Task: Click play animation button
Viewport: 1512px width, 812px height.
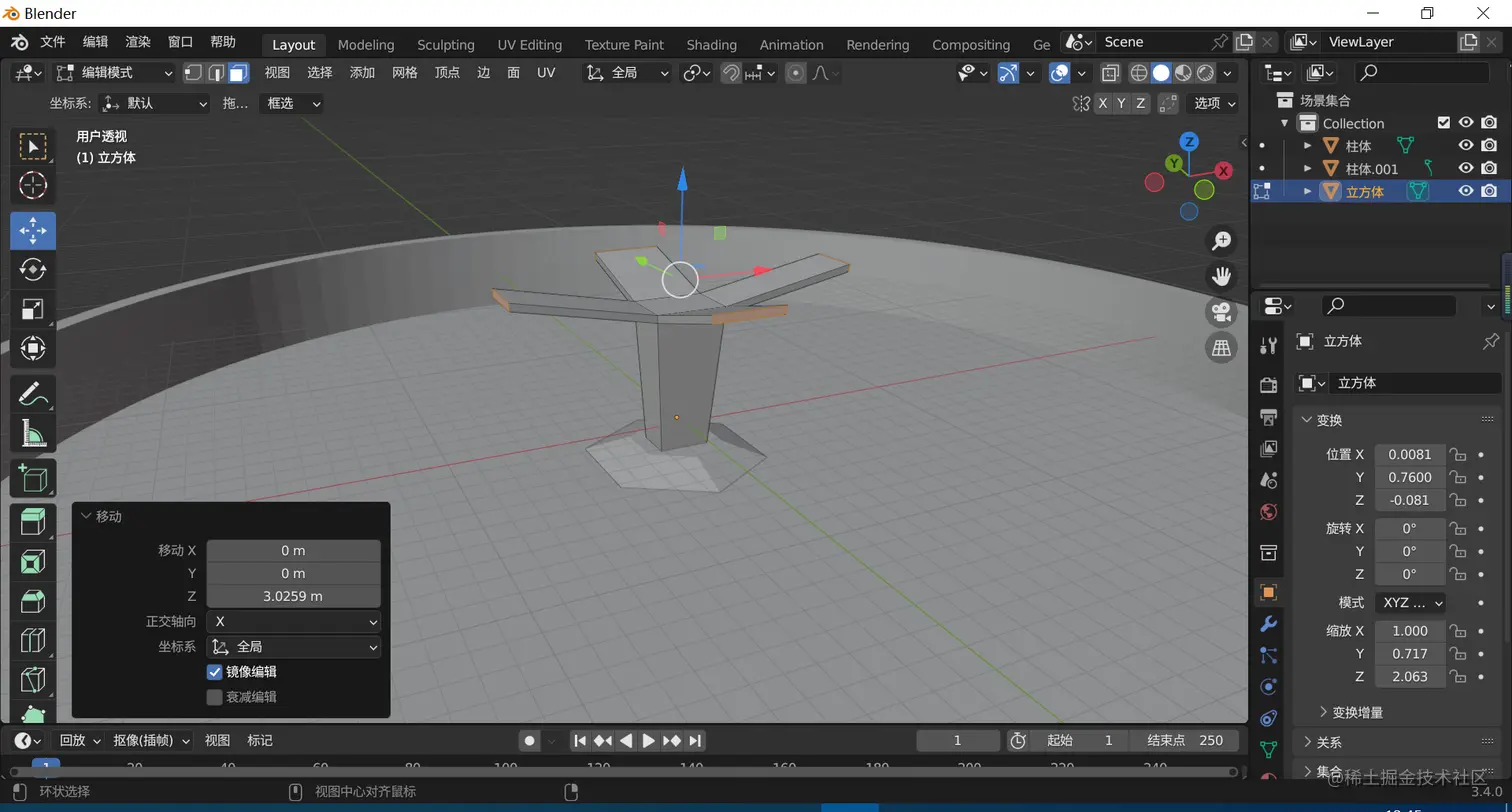Action: (648, 740)
